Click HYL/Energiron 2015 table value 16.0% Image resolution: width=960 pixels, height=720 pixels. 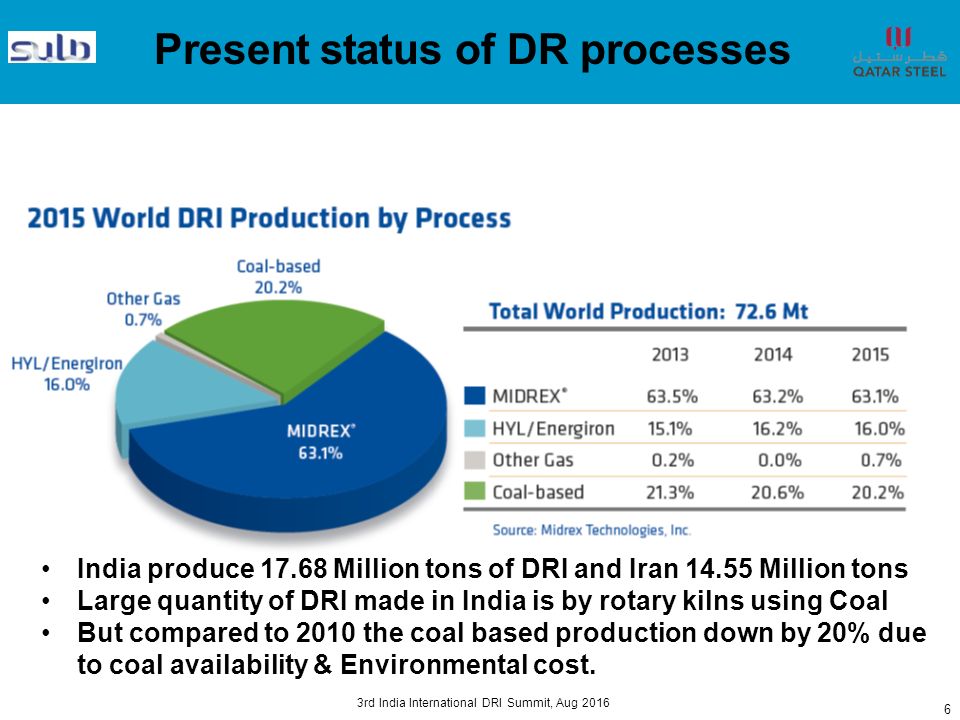879,429
